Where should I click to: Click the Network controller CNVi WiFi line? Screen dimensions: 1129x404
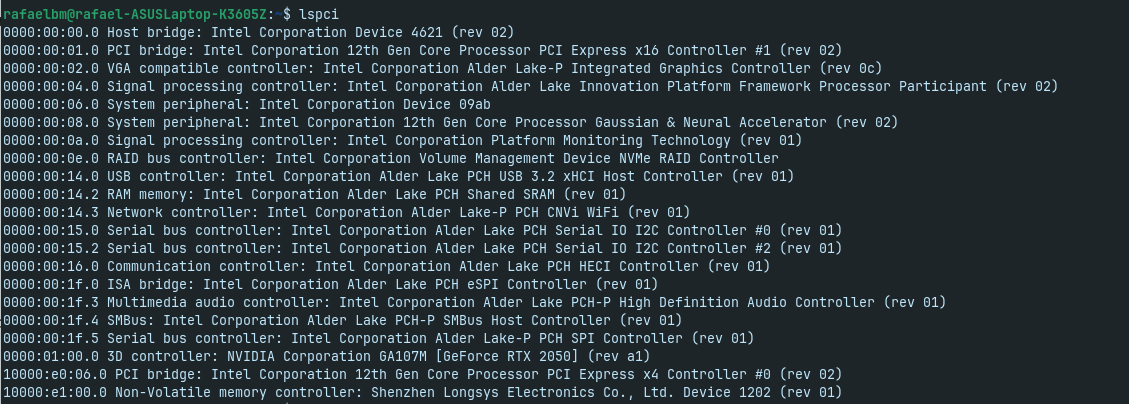[x=347, y=212]
